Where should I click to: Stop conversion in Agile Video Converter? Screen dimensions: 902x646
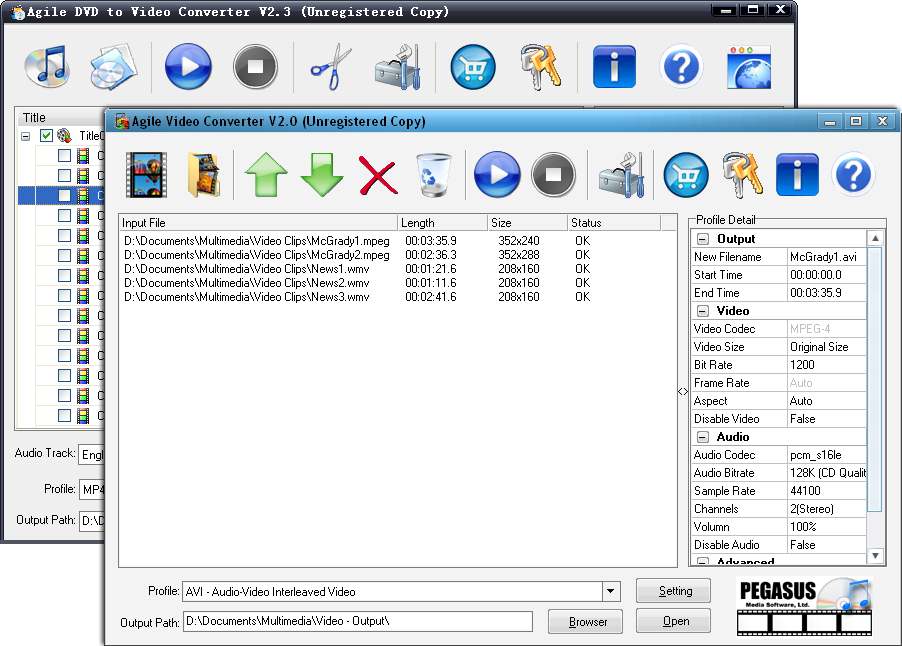[553, 174]
